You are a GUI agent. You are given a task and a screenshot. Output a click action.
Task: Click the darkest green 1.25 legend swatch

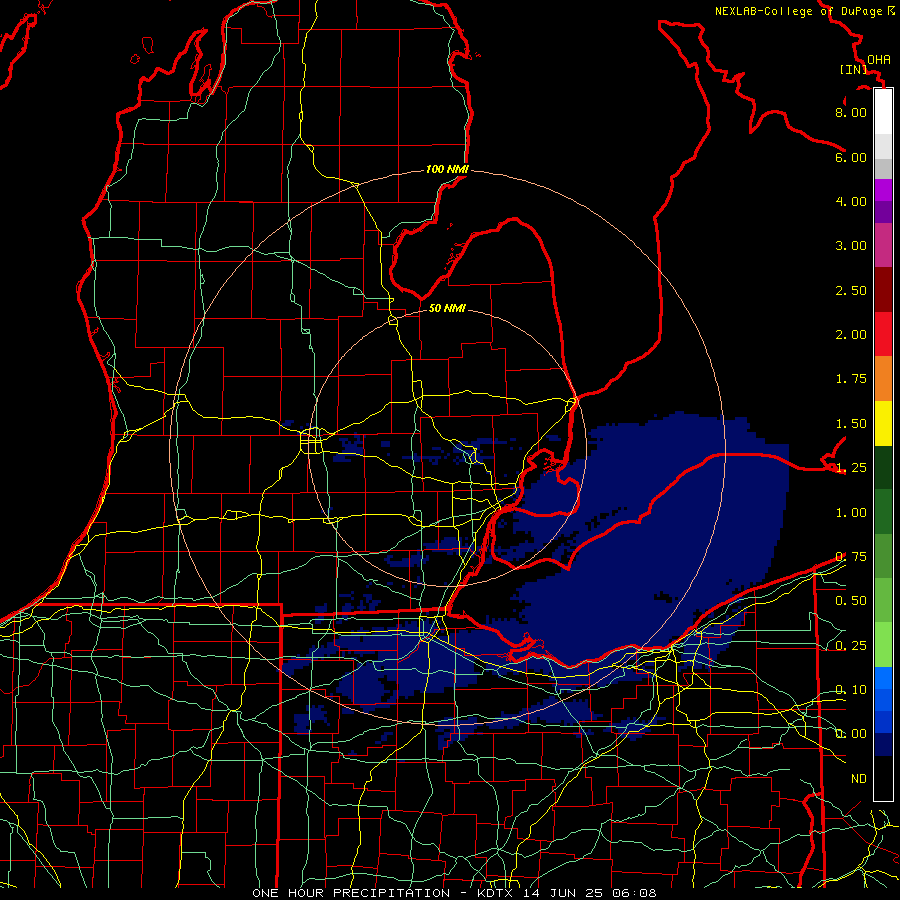(883, 467)
